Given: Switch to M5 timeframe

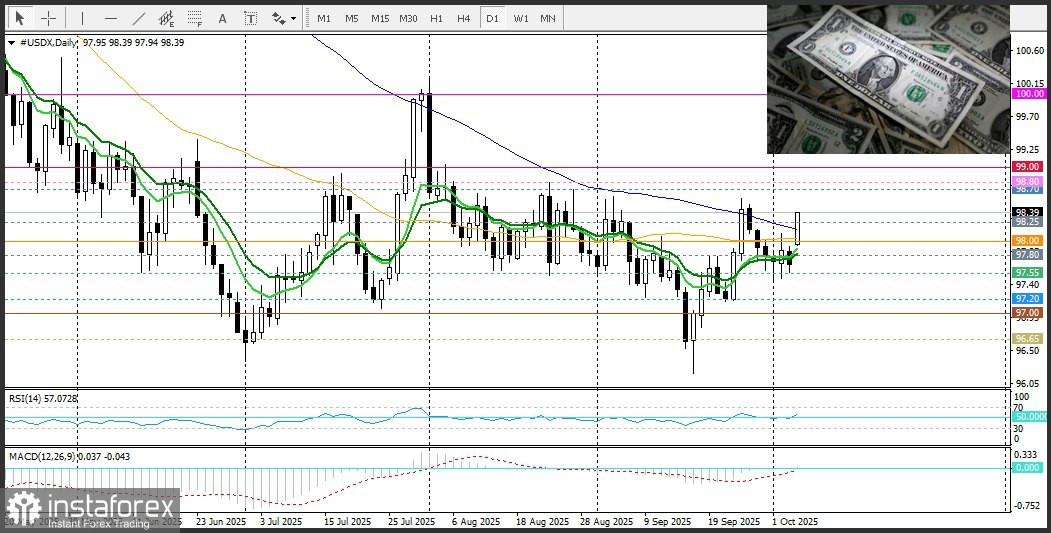Looking at the screenshot, I should click(352, 18).
